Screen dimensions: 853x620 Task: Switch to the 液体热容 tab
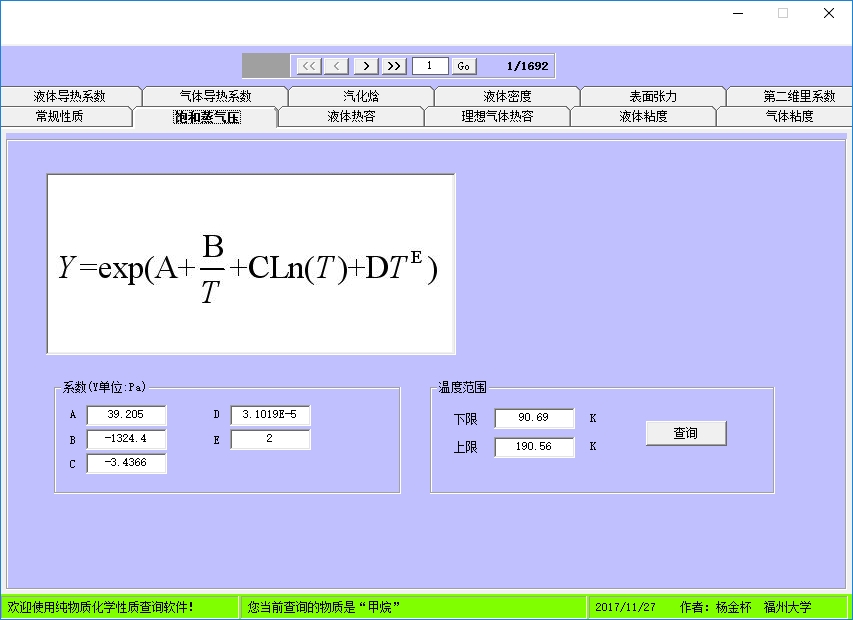coord(351,116)
